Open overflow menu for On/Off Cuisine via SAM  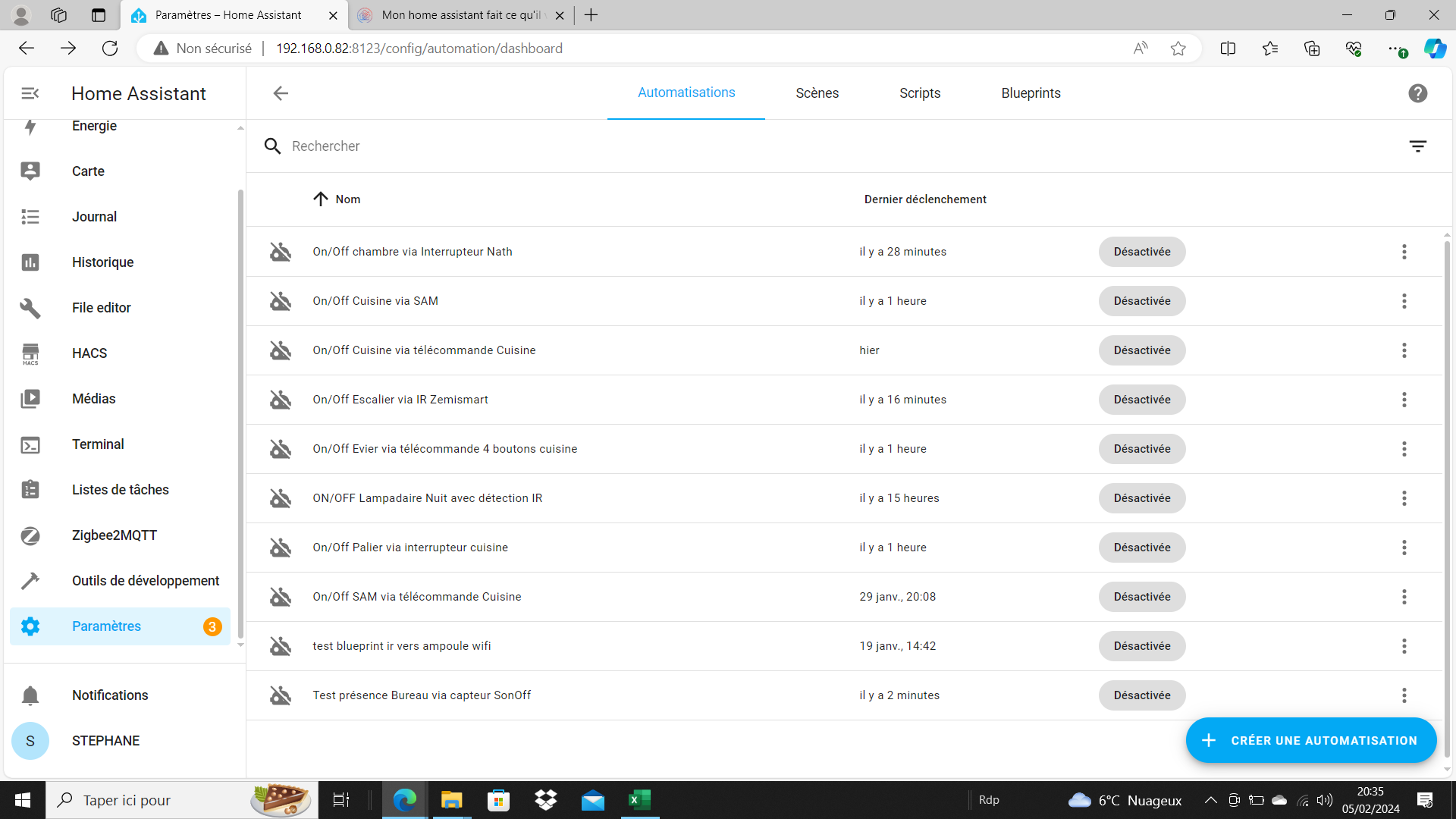(x=1404, y=301)
